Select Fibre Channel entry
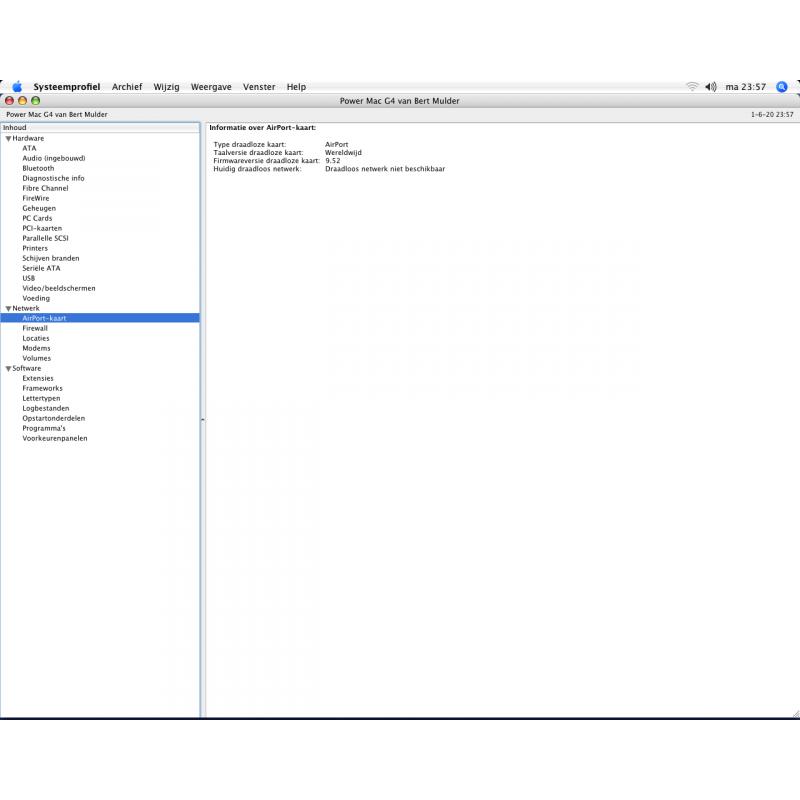Screen dimensions: 800x800 [45, 188]
